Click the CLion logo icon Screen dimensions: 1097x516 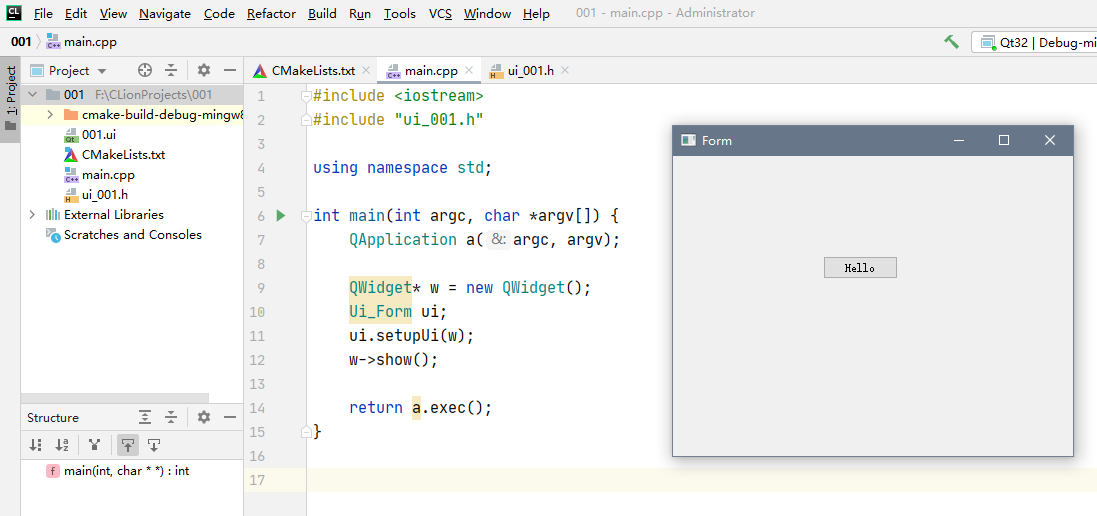13,12
